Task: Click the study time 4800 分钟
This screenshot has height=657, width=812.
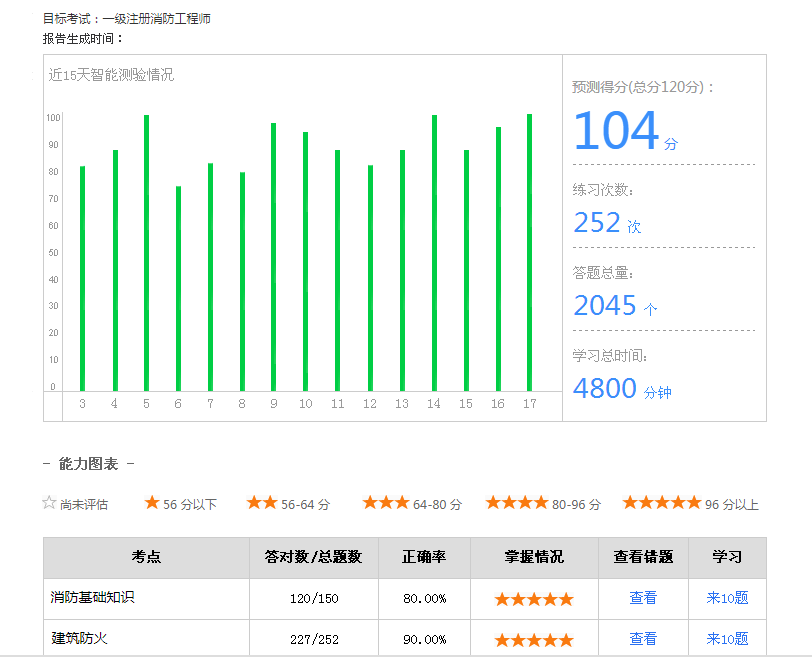Action: [x=622, y=389]
